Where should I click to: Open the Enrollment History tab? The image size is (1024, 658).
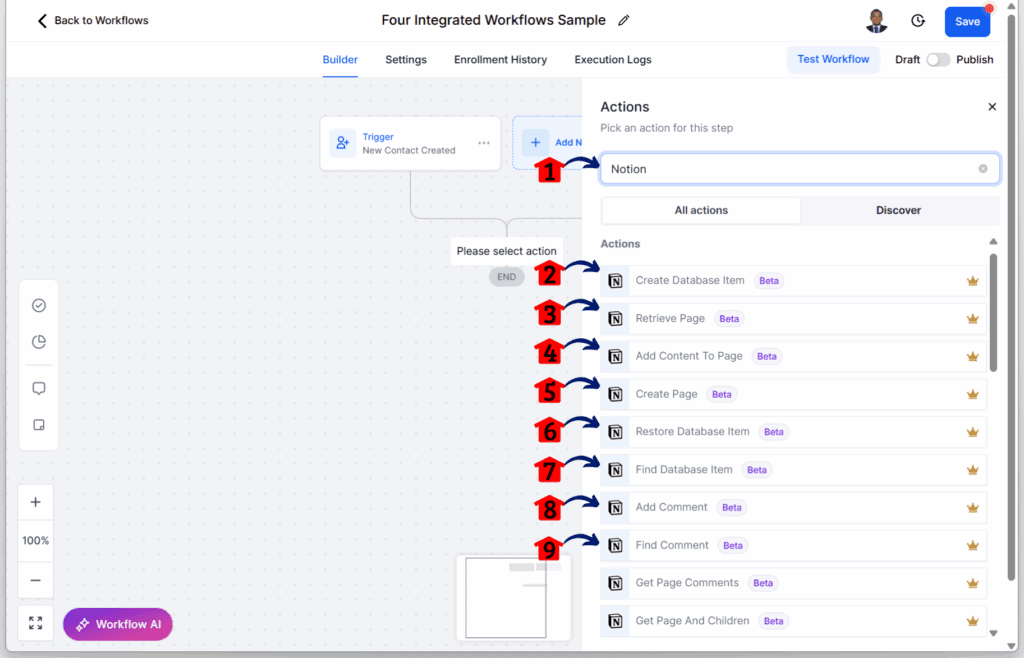(500, 59)
